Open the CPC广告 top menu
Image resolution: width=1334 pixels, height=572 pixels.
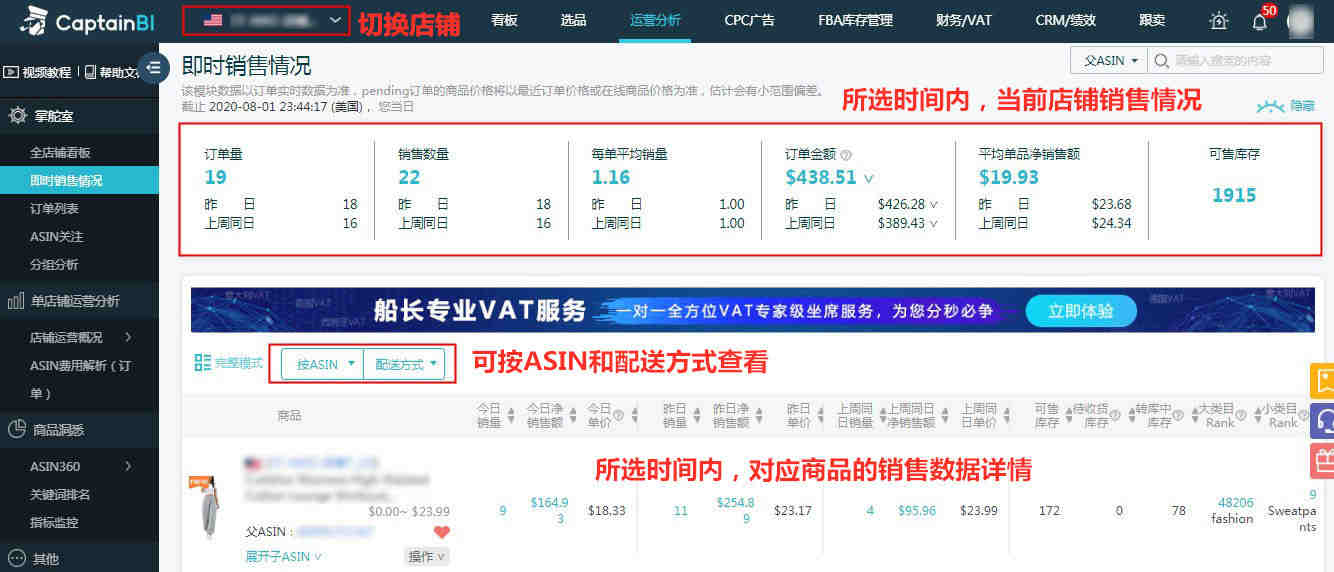click(x=750, y=20)
